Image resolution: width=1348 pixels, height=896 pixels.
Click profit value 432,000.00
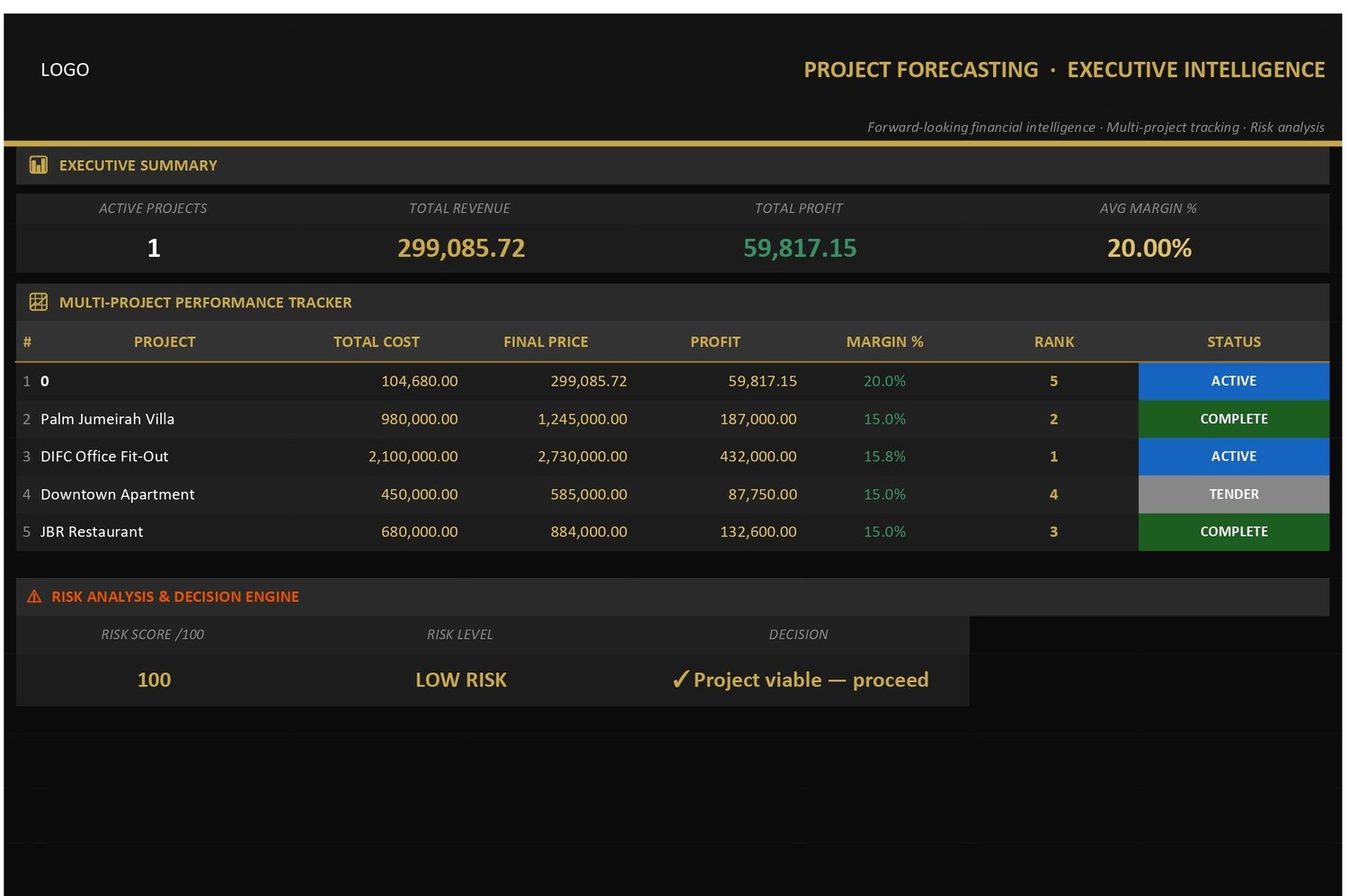pos(758,457)
